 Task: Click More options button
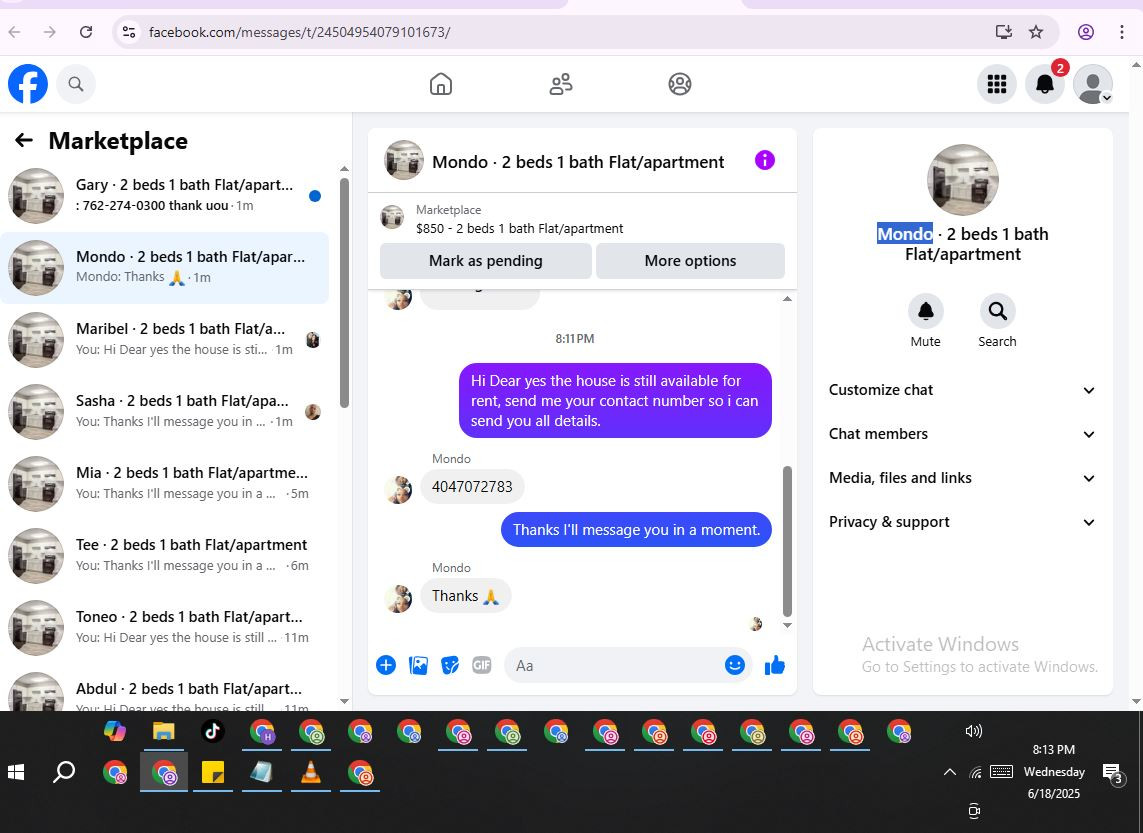[690, 261]
